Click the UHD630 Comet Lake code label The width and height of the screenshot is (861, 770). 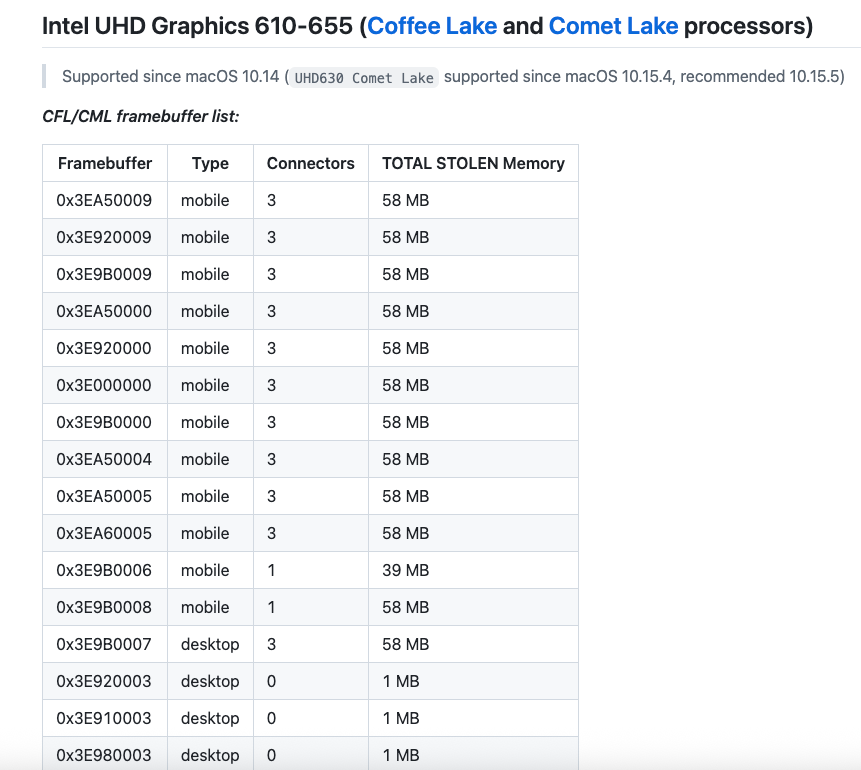click(x=364, y=77)
